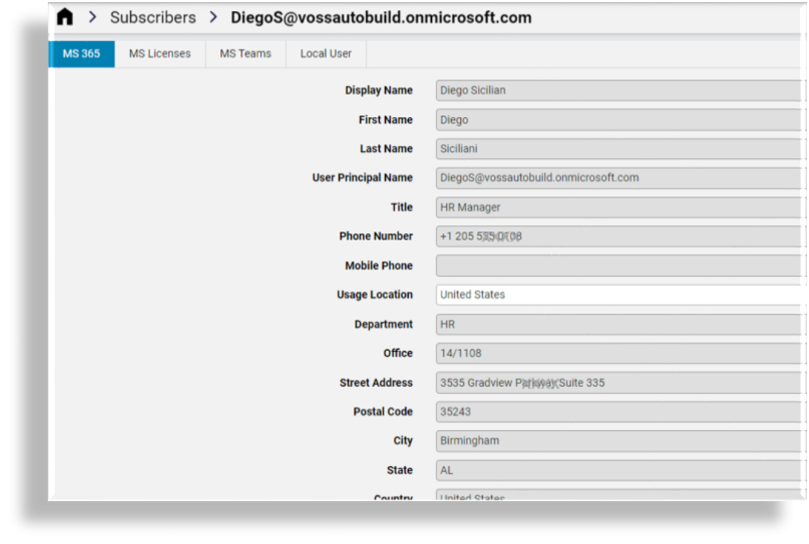Focus the Title field showing HR Manager
This screenshot has height=544, width=809.
pos(619,208)
